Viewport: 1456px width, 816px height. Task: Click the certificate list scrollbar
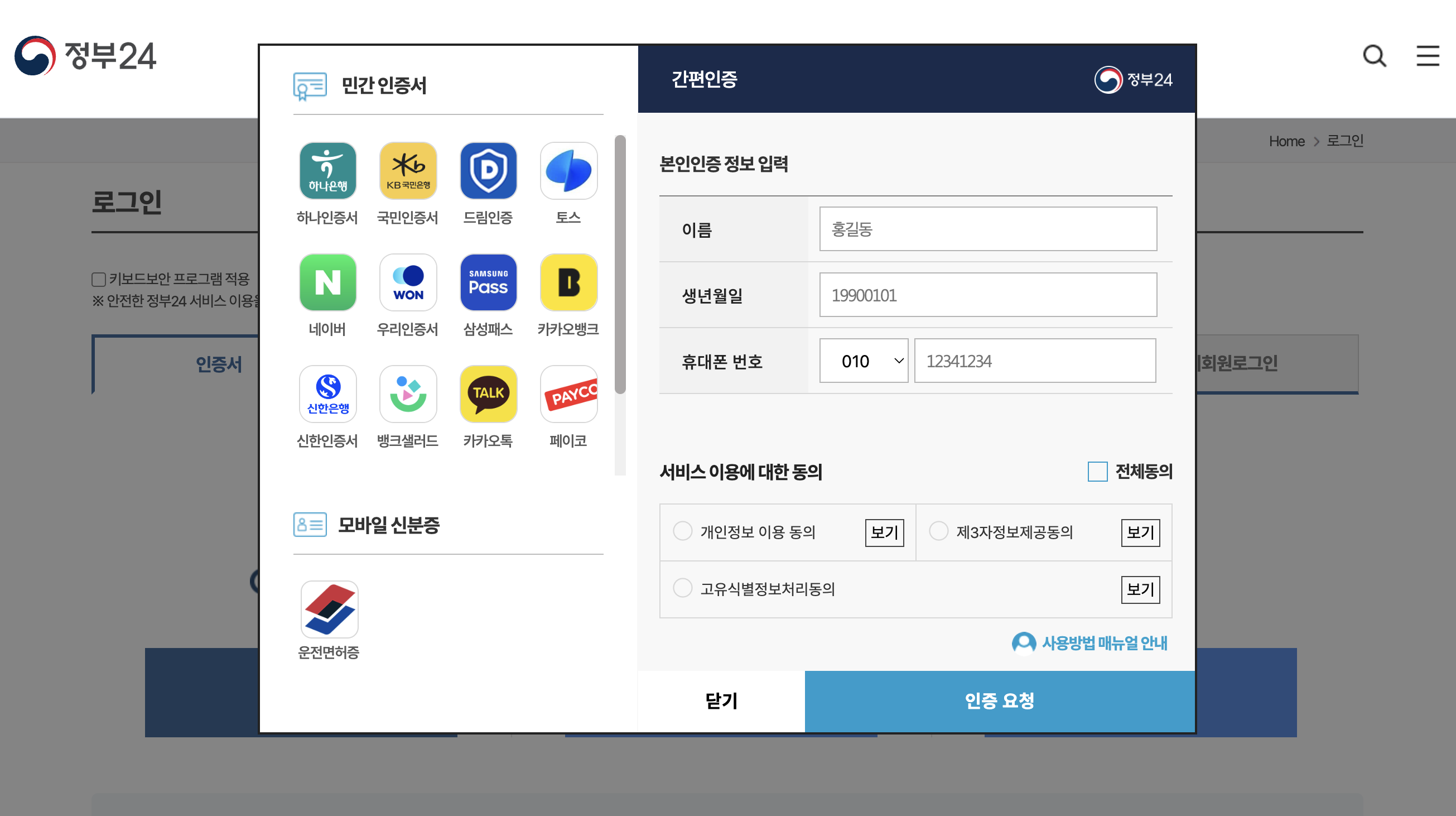point(620,265)
